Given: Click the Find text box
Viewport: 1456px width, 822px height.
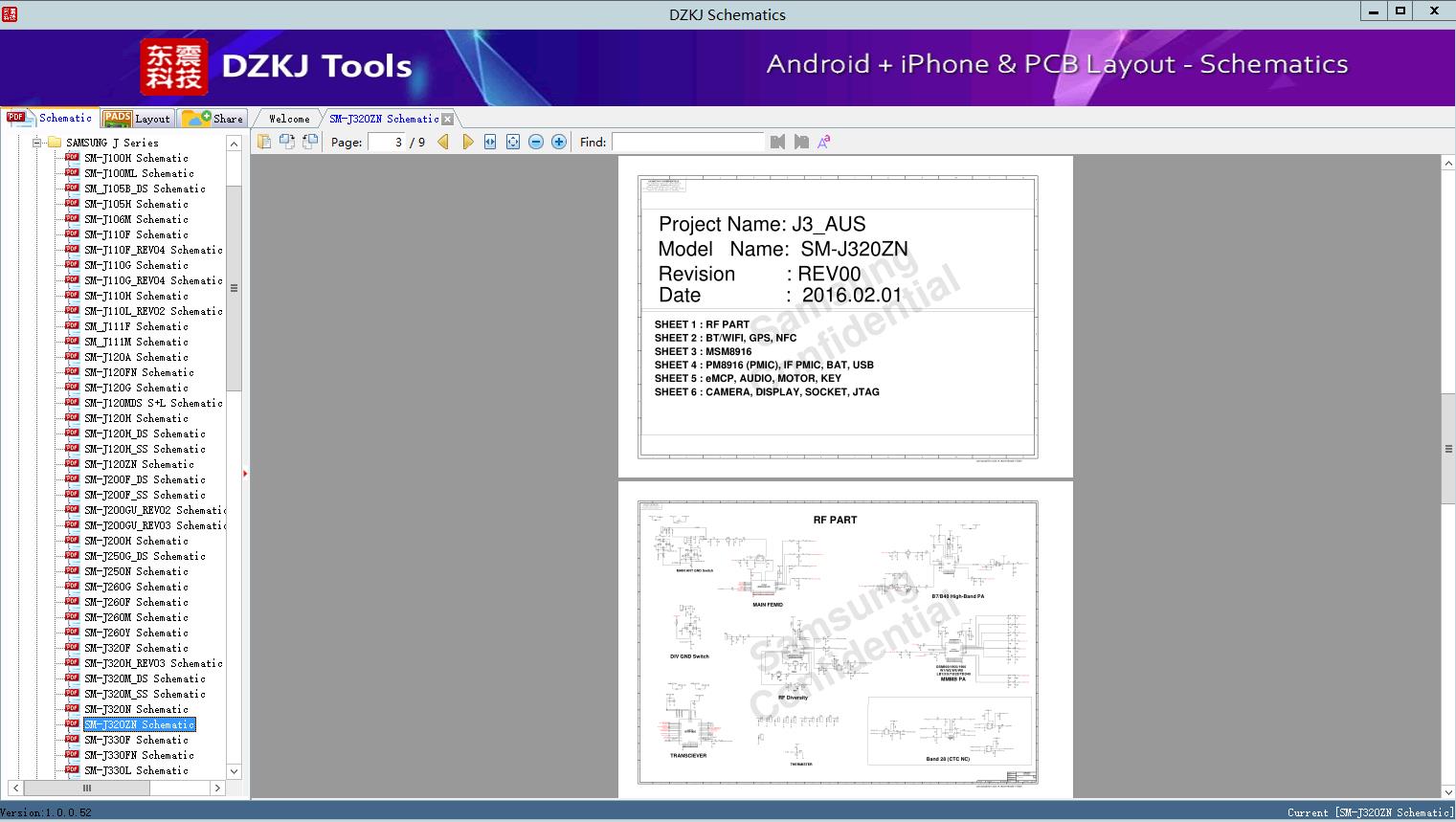Looking at the screenshot, I should coord(687,142).
